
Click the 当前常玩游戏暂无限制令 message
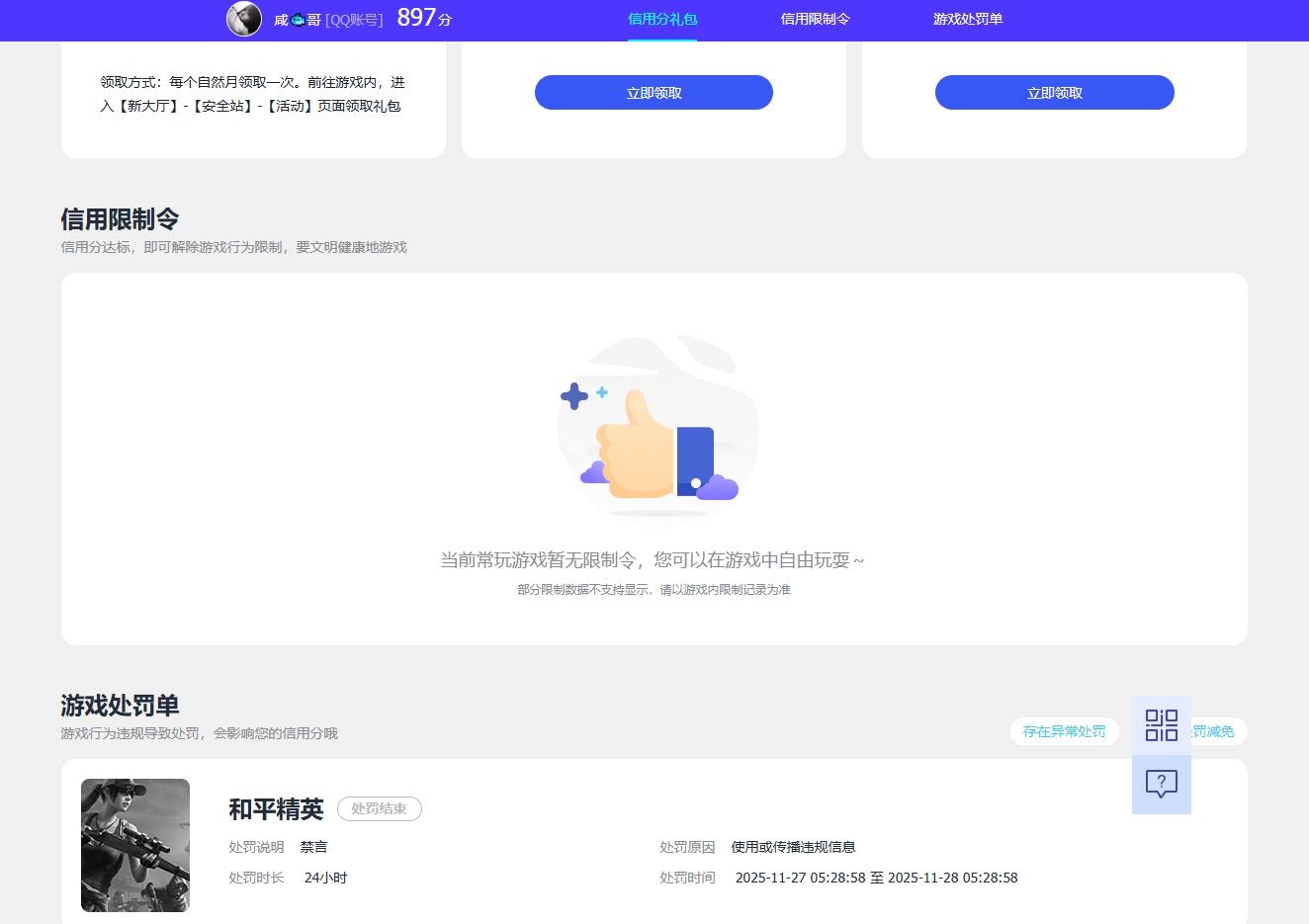coord(653,560)
